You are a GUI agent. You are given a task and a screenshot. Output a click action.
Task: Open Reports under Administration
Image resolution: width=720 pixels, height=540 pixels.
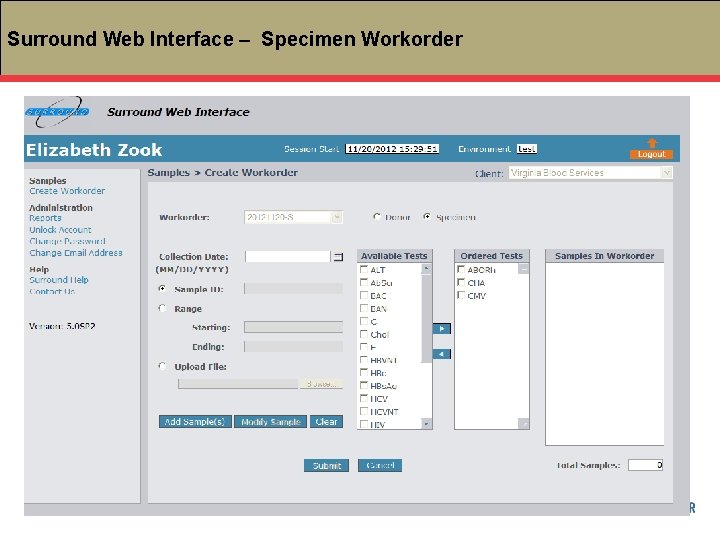pos(45,218)
